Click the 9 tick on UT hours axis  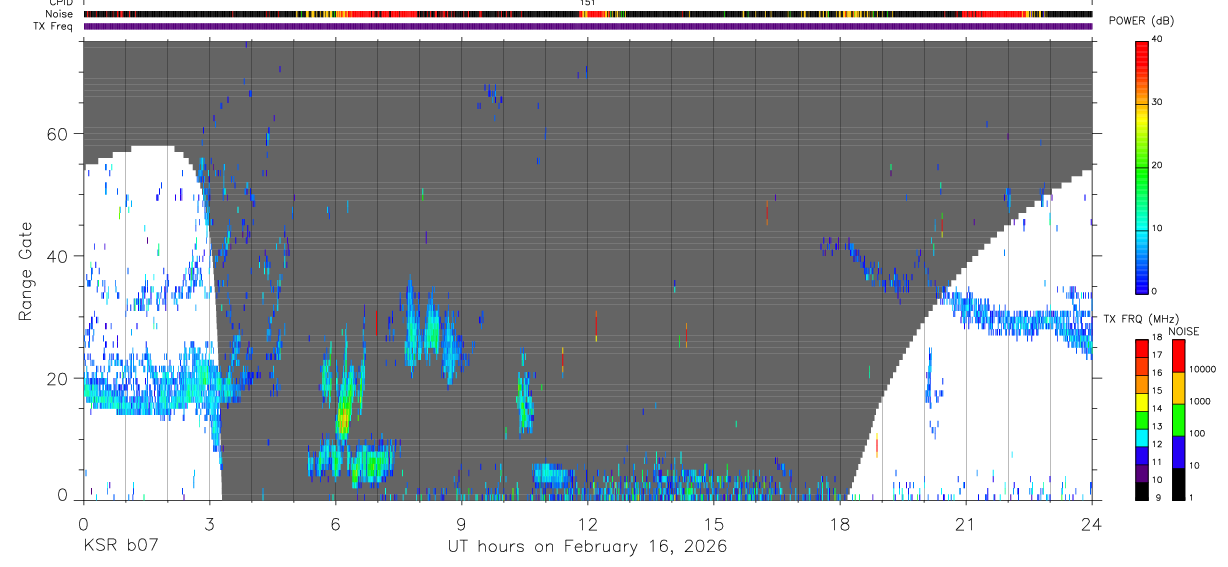click(461, 523)
